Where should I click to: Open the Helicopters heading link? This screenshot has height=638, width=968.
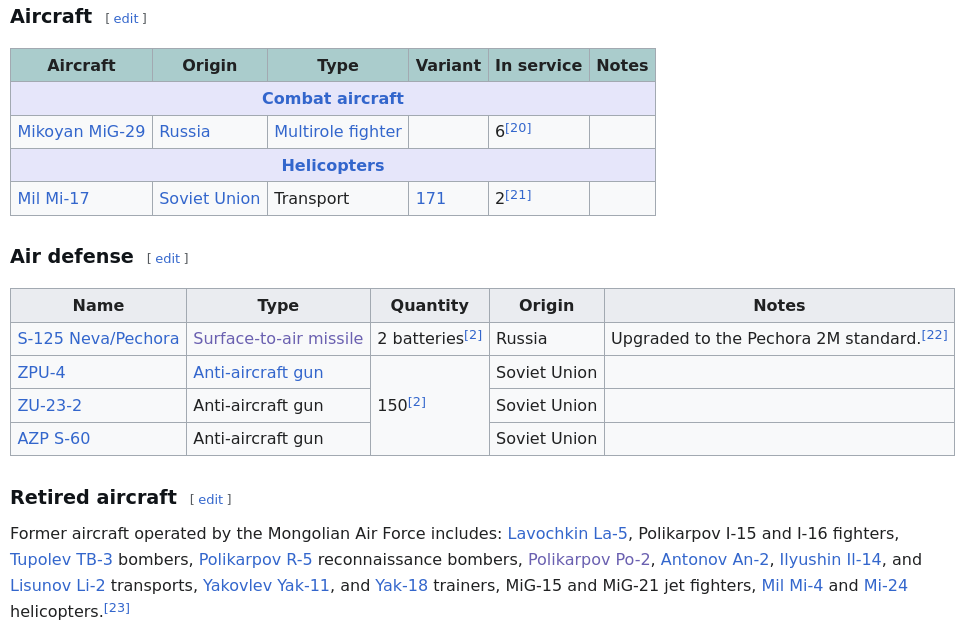click(x=333, y=166)
